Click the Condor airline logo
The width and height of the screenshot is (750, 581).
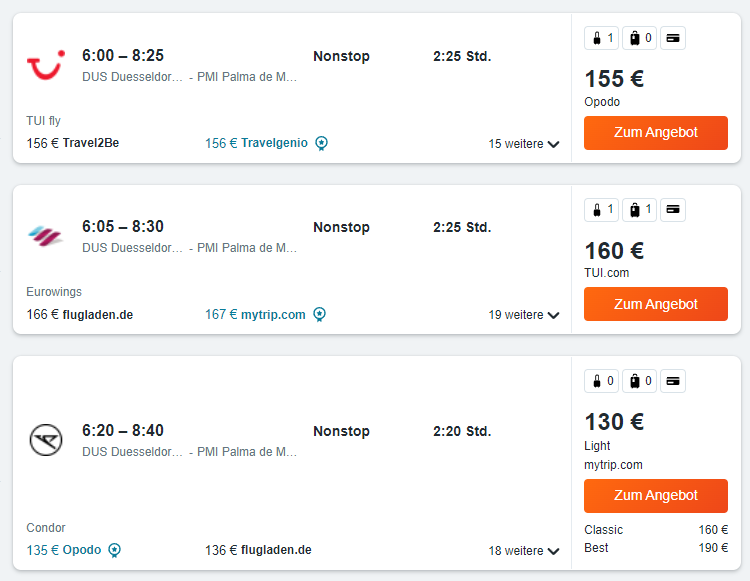click(x=46, y=440)
